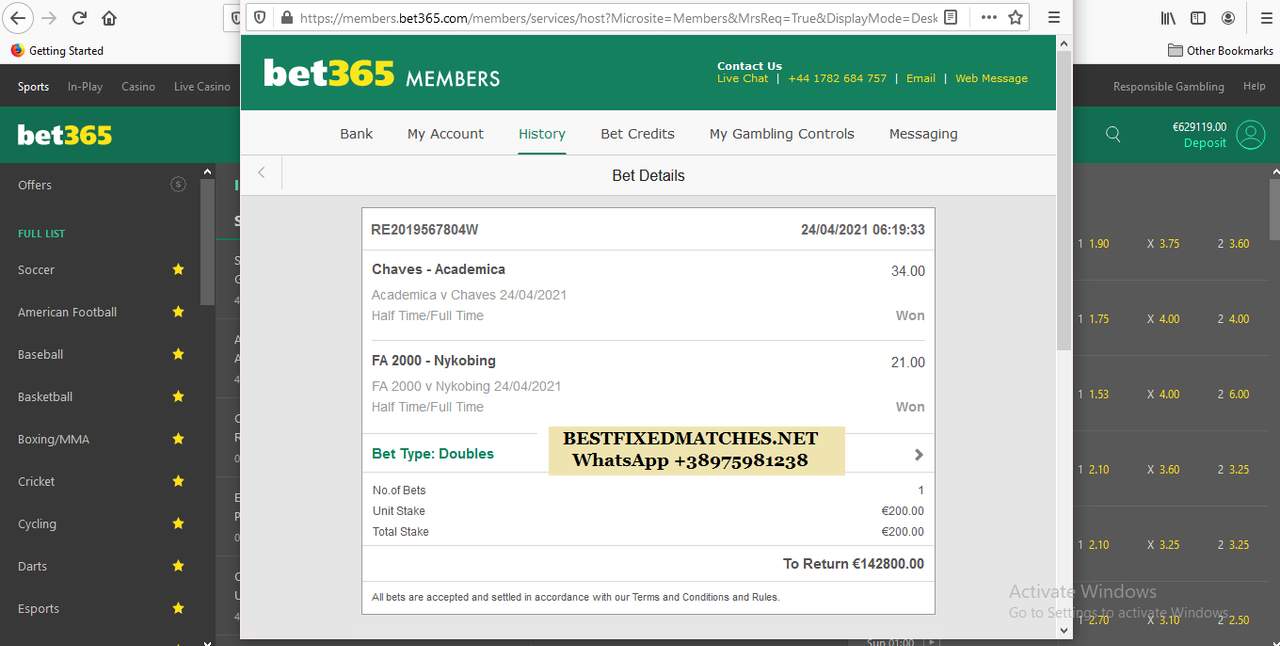Toggle the Cricket favourite star
Screen dimensions: 1280x646
178,481
